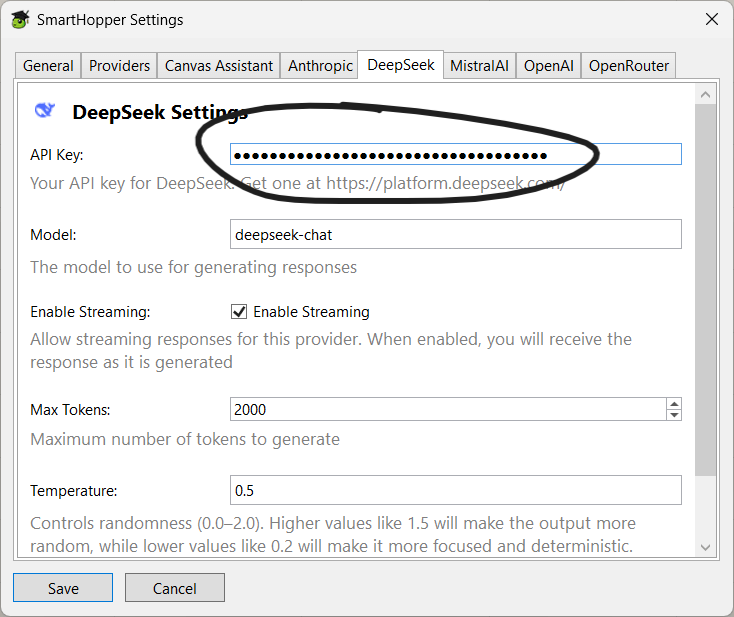Click the scrollbar up arrow
Screen dimensions: 734x617
pos(705,95)
